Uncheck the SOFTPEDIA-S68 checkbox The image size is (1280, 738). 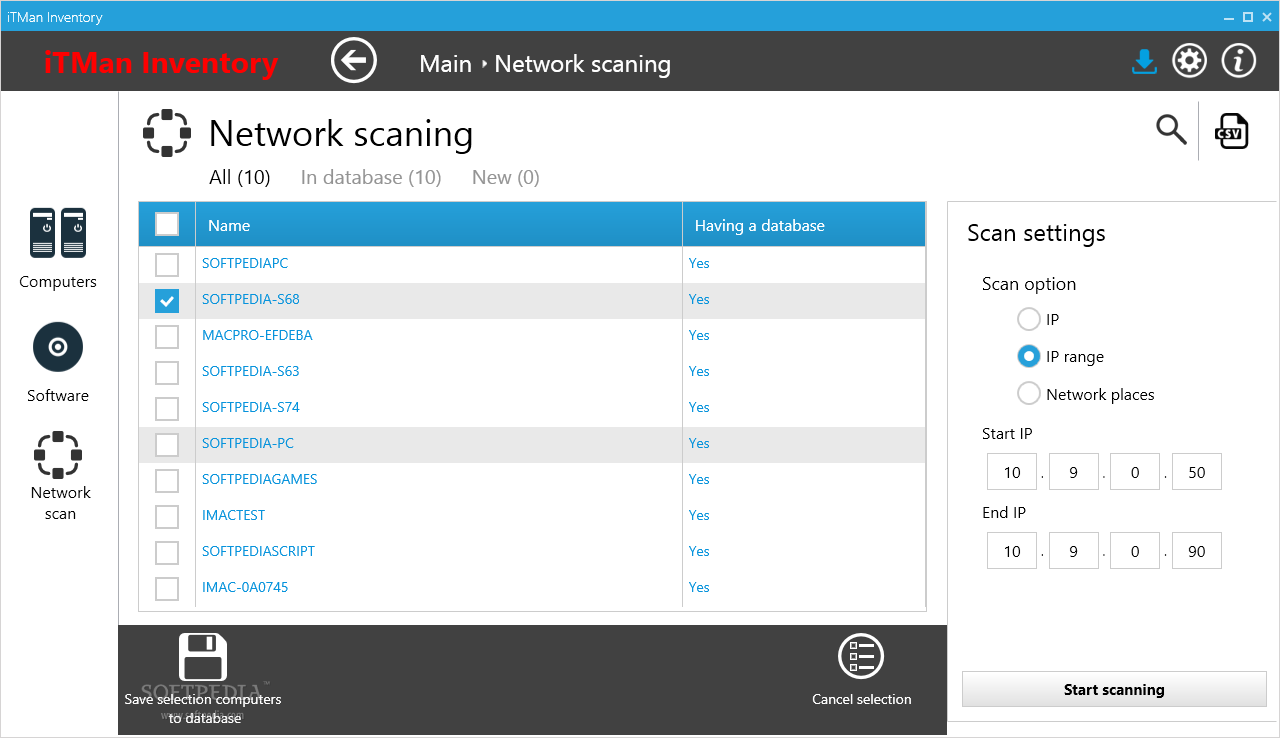point(167,301)
